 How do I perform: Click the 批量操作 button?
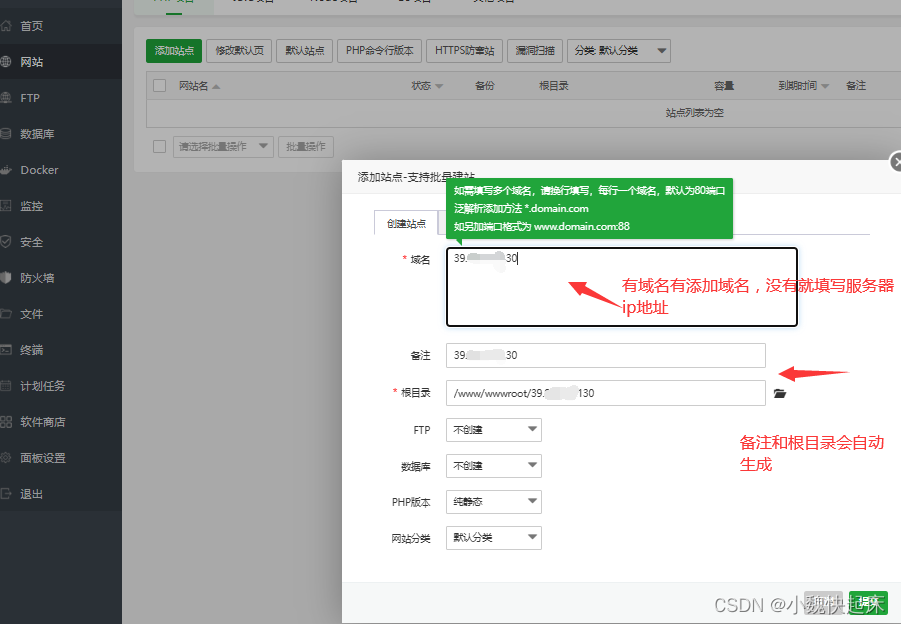coord(306,147)
